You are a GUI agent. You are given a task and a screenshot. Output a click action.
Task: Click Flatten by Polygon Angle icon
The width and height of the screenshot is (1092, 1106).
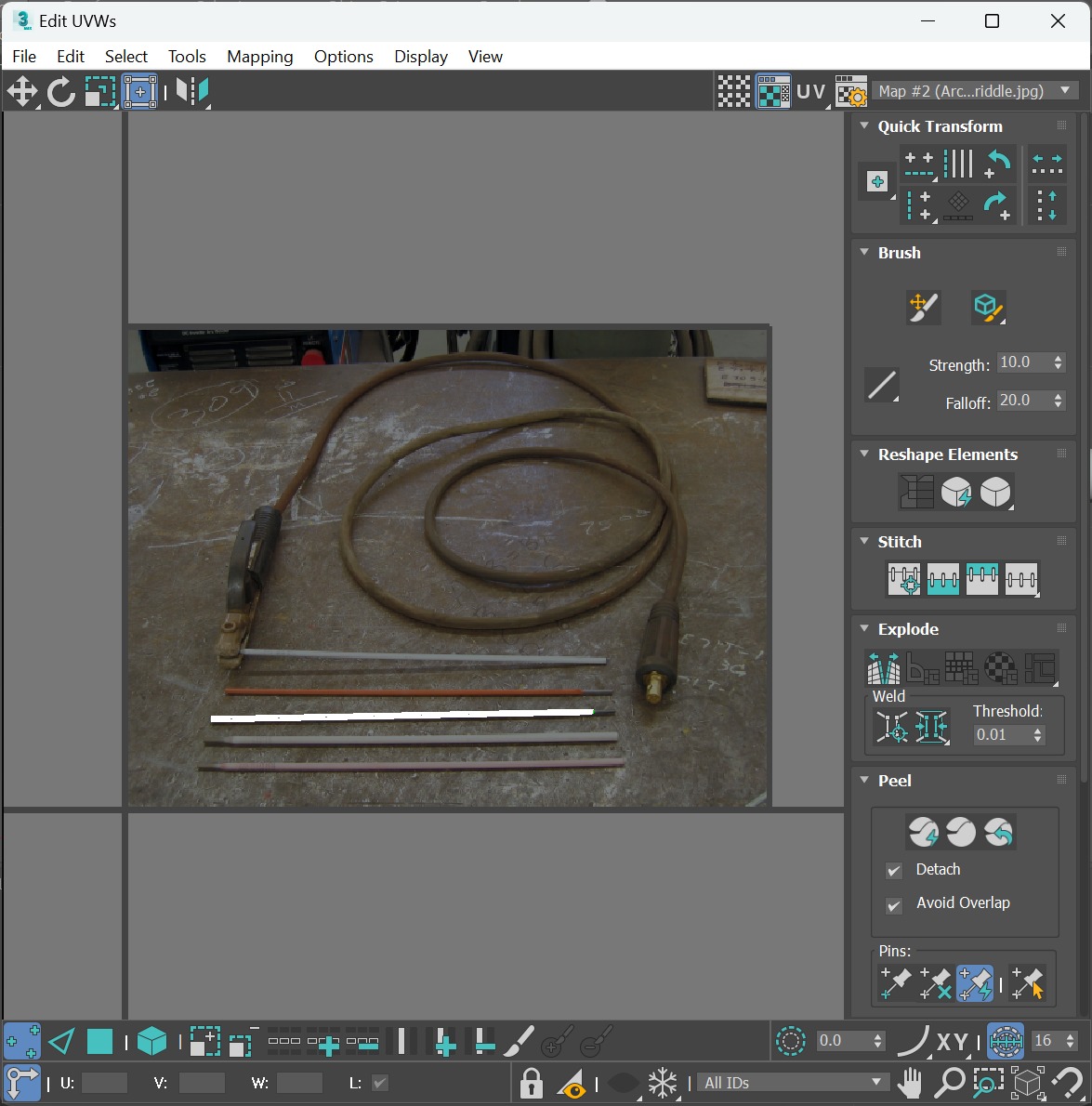[922, 667]
